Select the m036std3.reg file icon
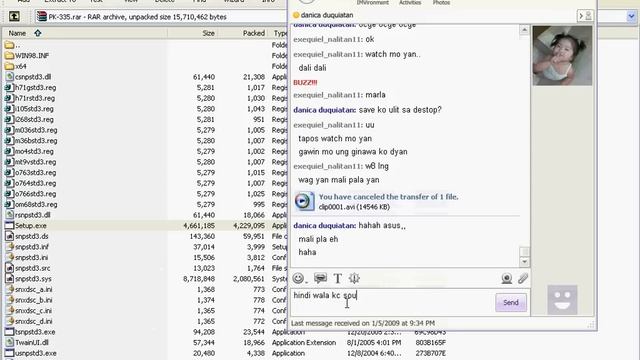Screen dimensions: 640x360 9,130
